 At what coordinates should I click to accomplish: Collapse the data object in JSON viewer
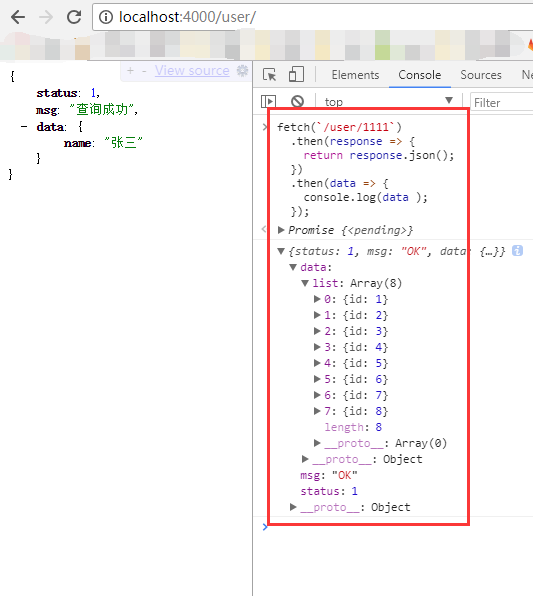[24, 127]
